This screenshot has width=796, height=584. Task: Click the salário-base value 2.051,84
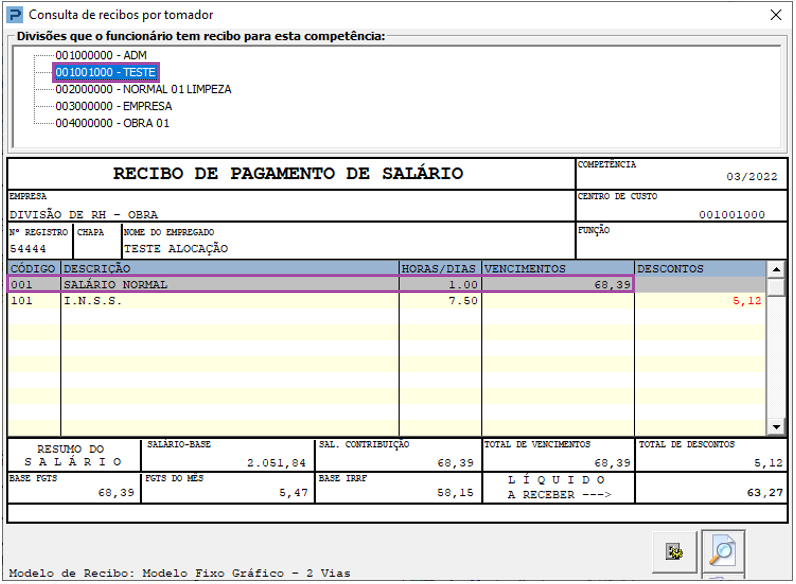(x=277, y=463)
